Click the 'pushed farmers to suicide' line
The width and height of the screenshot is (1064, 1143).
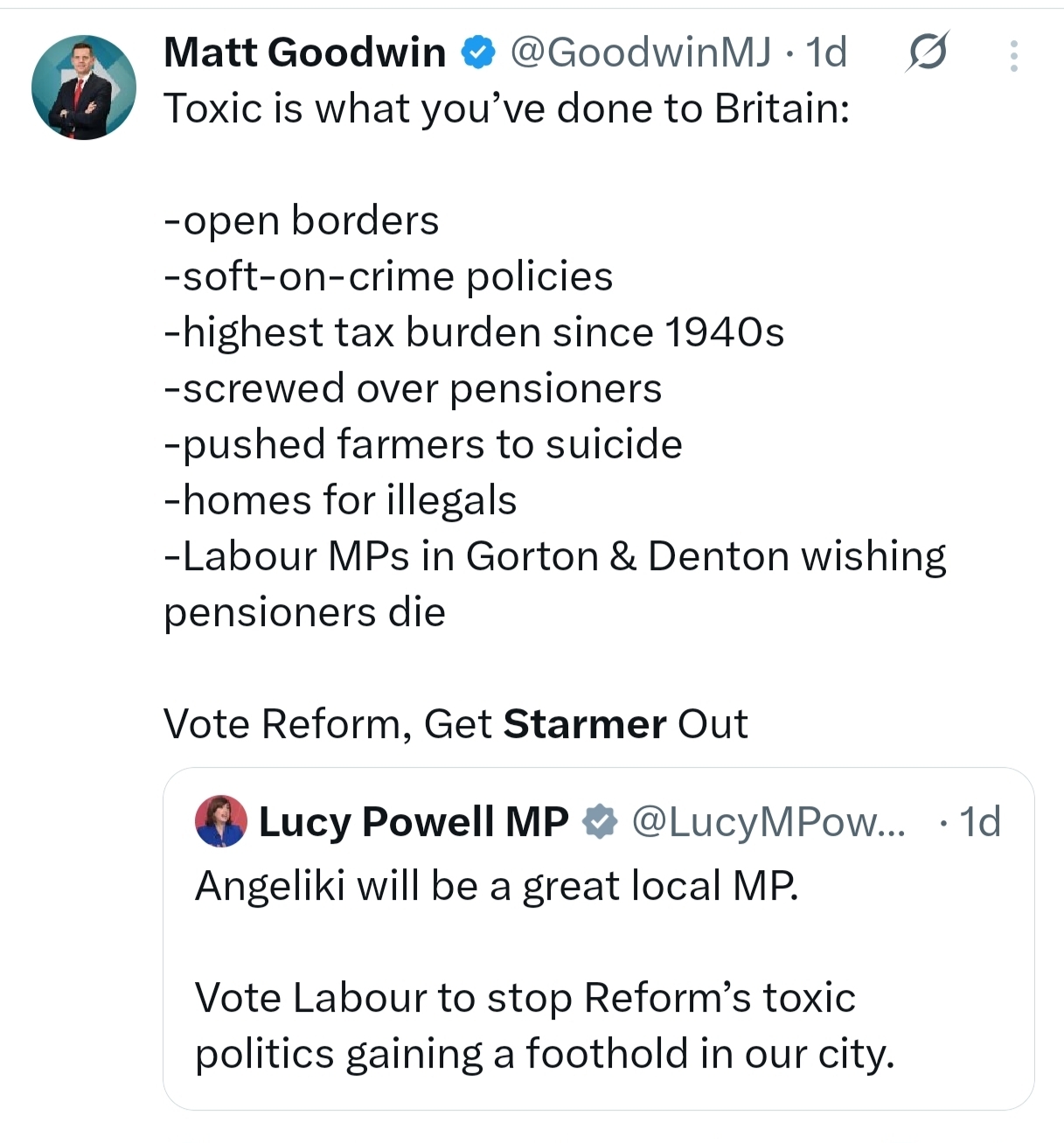pyautogui.click(x=423, y=444)
